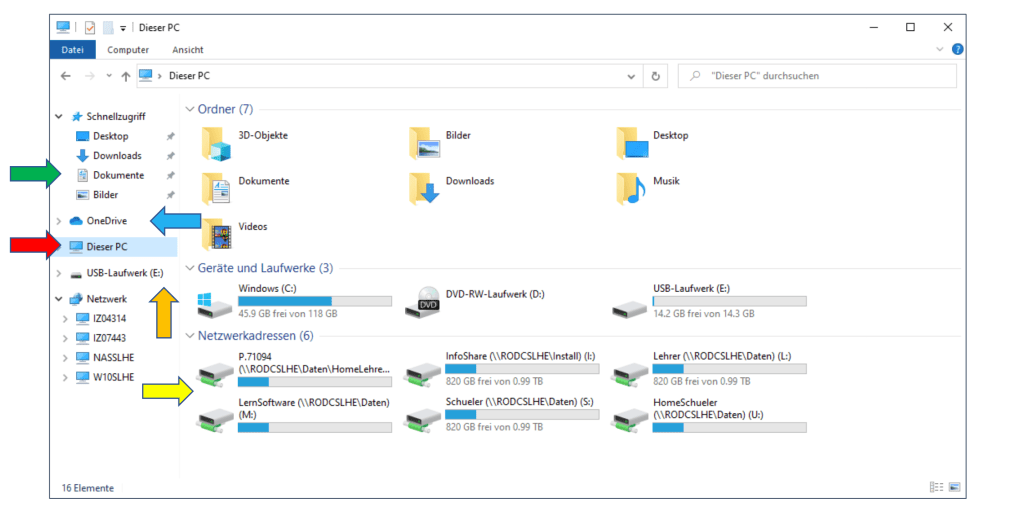Click the up-arrow navigation button
This screenshot has height=514, width=1023.
tap(125, 76)
